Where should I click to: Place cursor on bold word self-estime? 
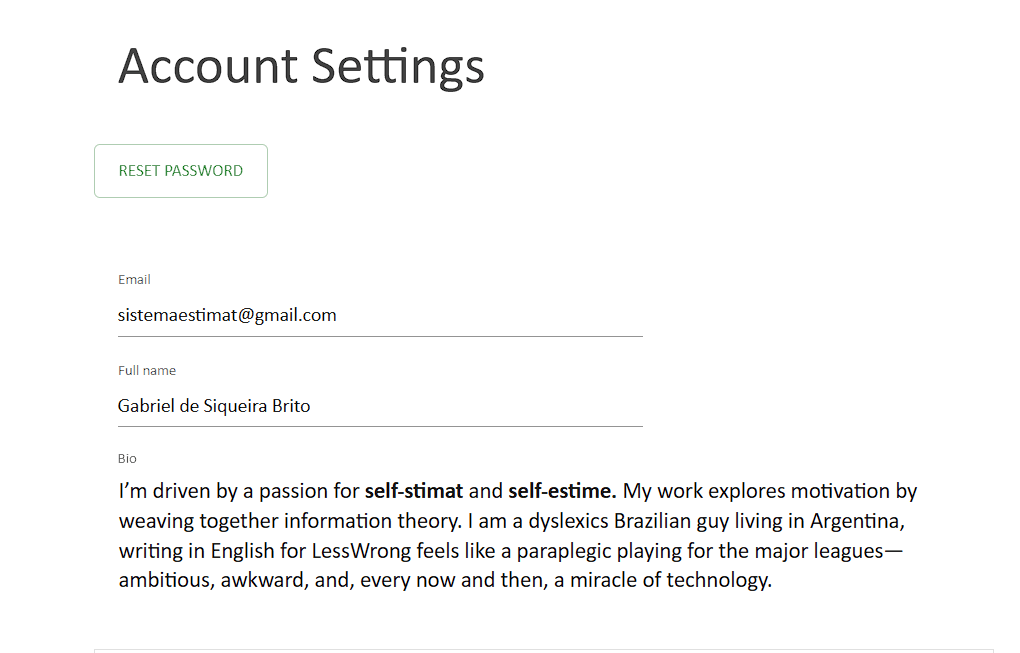[562, 491]
